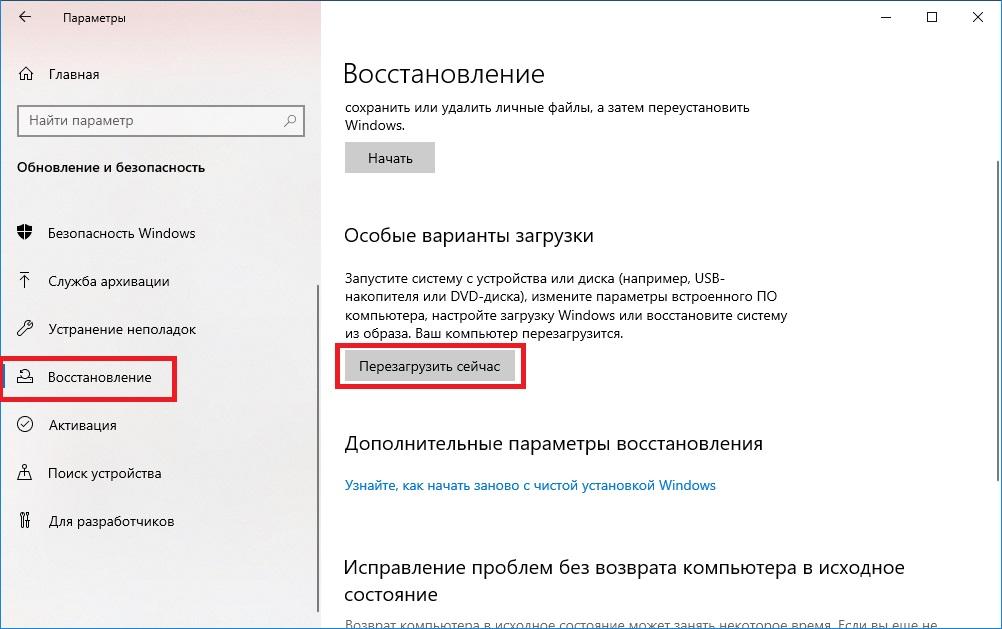Select the Служба архивации arrow icon
This screenshot has width=1002, height=629.
click(x=25, y=281)
